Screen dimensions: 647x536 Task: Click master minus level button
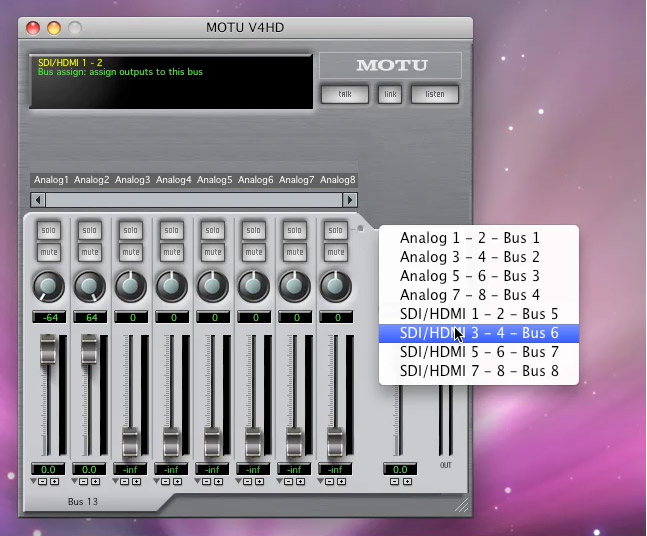click(x=395, y=482)
